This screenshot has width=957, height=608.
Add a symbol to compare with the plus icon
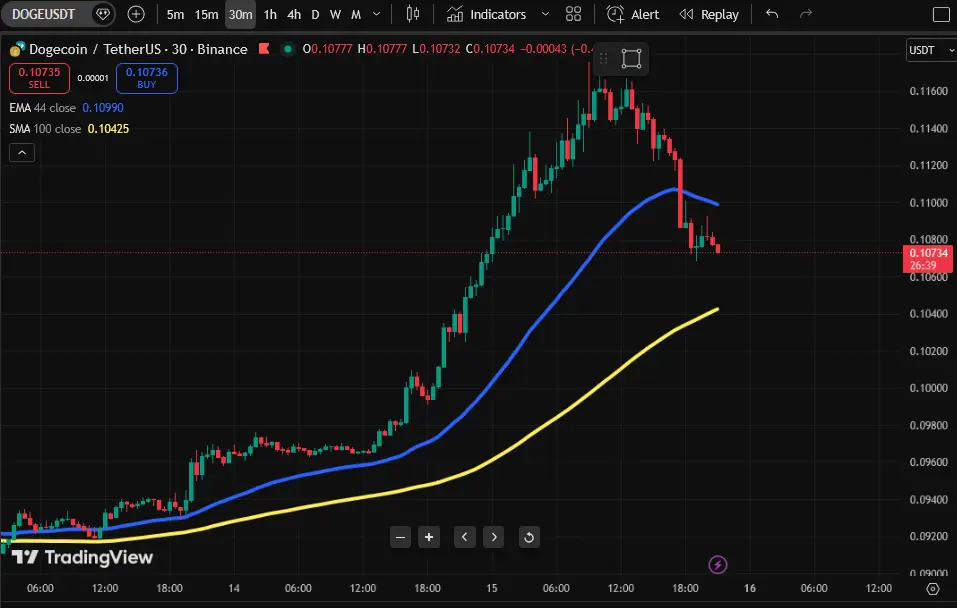(x=136, y=14)
